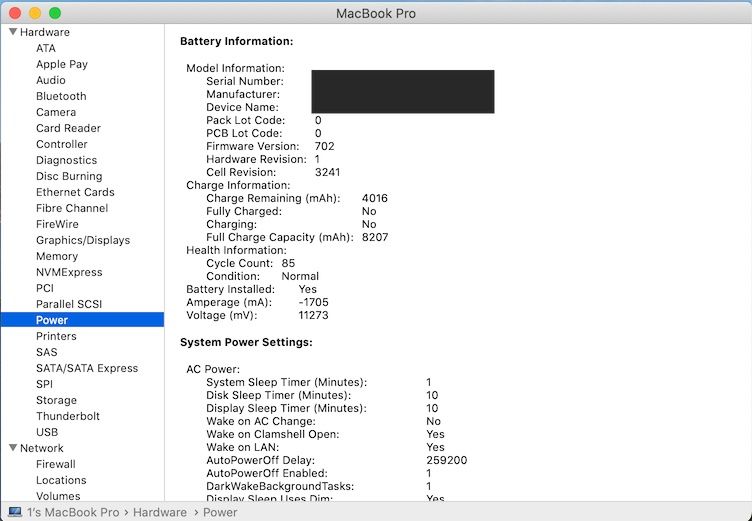Select Card Reader in the sidebar
This screenshot has width=752, height=521.
point(69,128)
